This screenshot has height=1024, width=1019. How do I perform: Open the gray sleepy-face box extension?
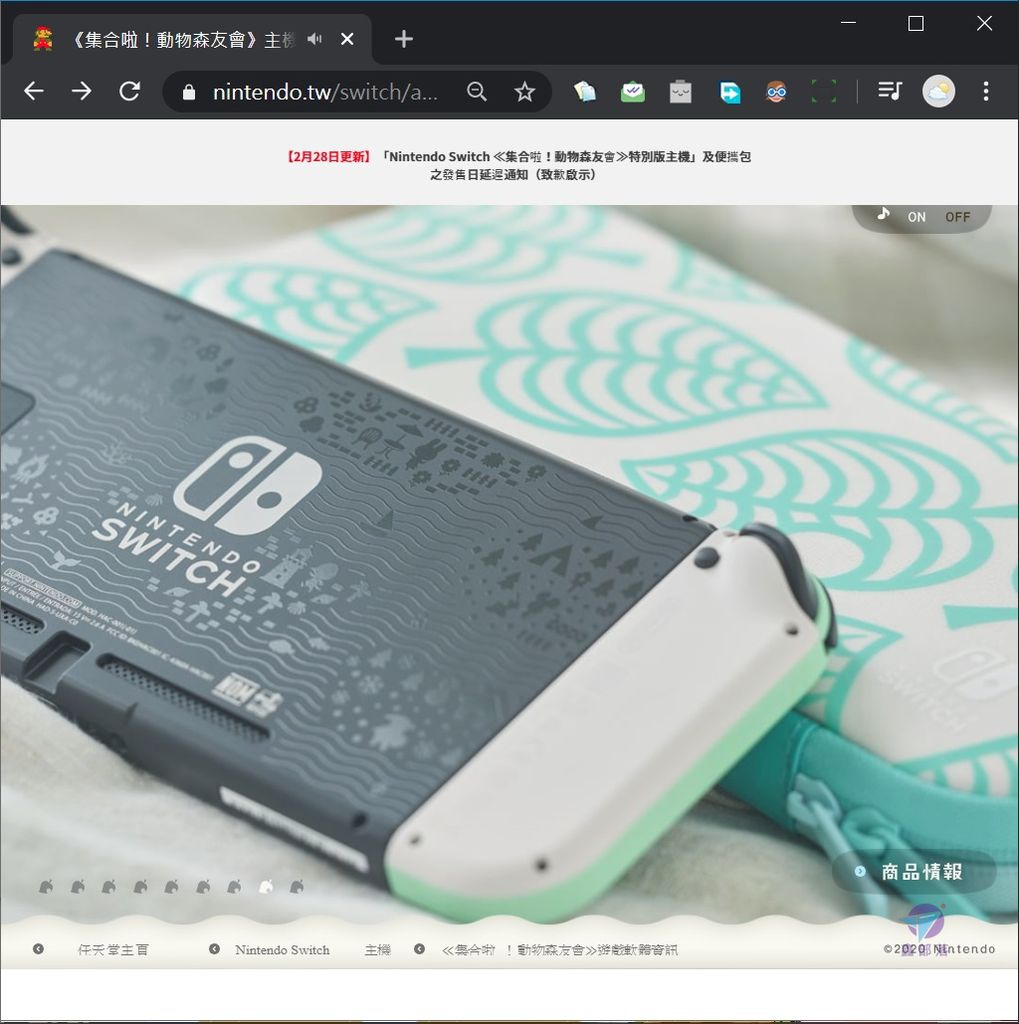coord(681,91)
